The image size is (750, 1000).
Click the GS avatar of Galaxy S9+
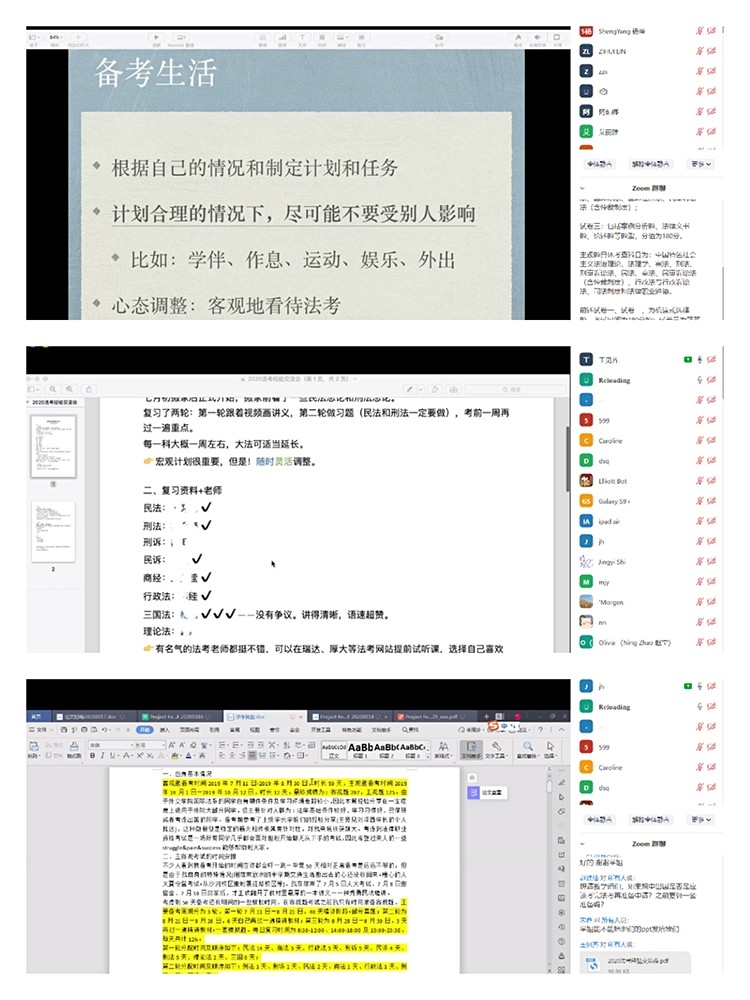[586, 501]
